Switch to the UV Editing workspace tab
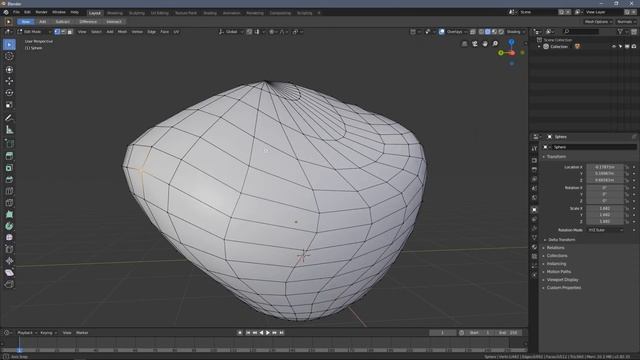The image size is (640, 360). (160, 13)
